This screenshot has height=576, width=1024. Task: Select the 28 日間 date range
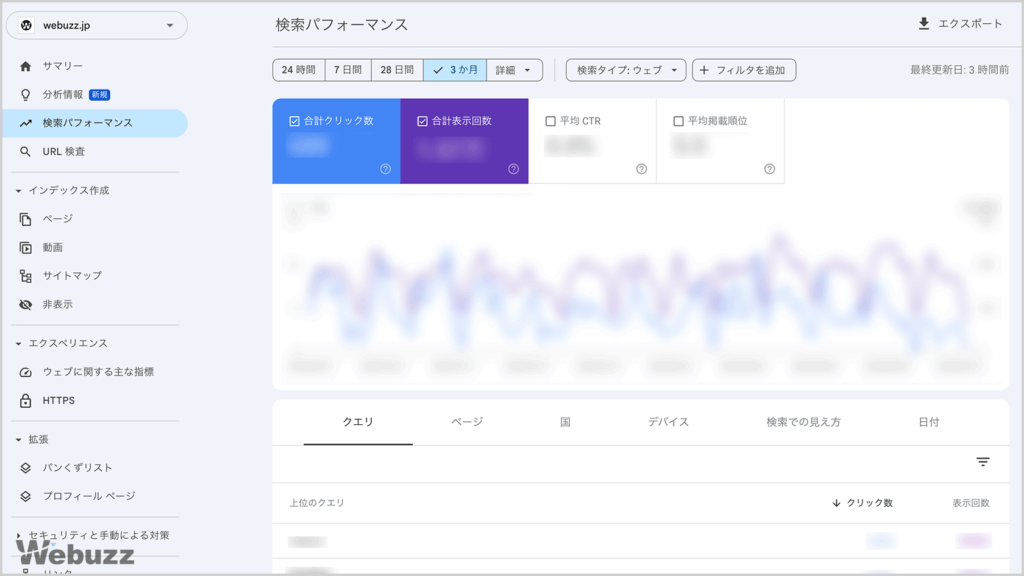[397, 70]
